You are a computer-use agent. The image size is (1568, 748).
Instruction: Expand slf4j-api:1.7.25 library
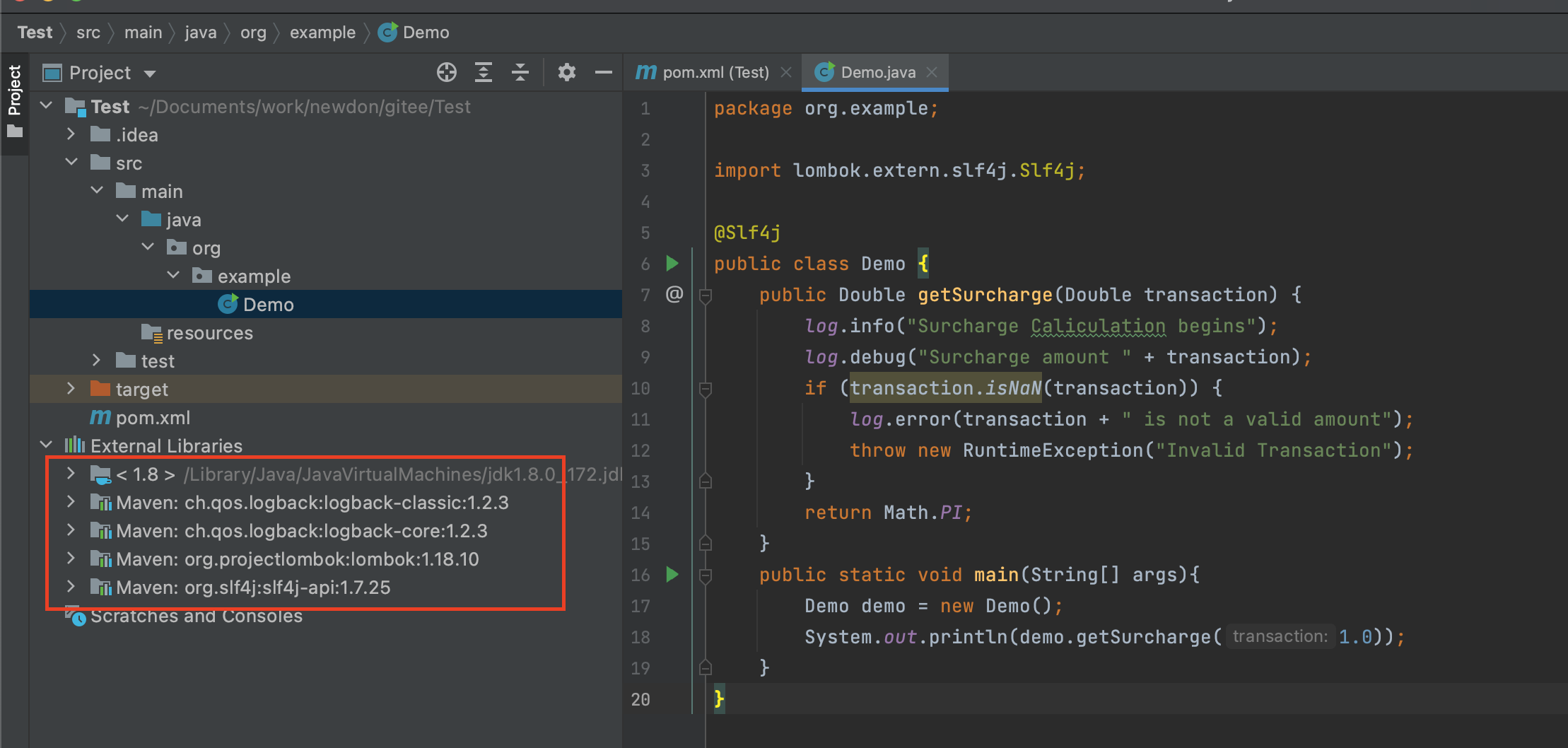coord(71,586)
